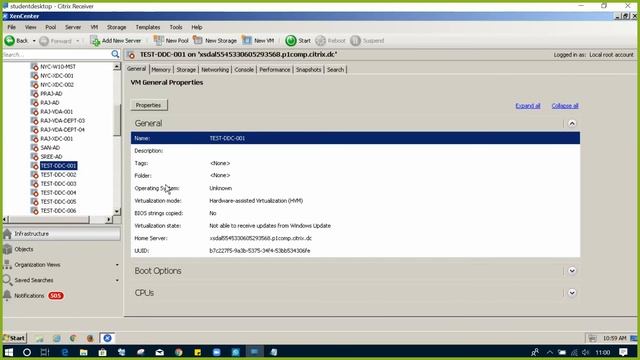This screenshot has width=640, height=360.
Task: Focus the search input field
Action: (56, 54)
